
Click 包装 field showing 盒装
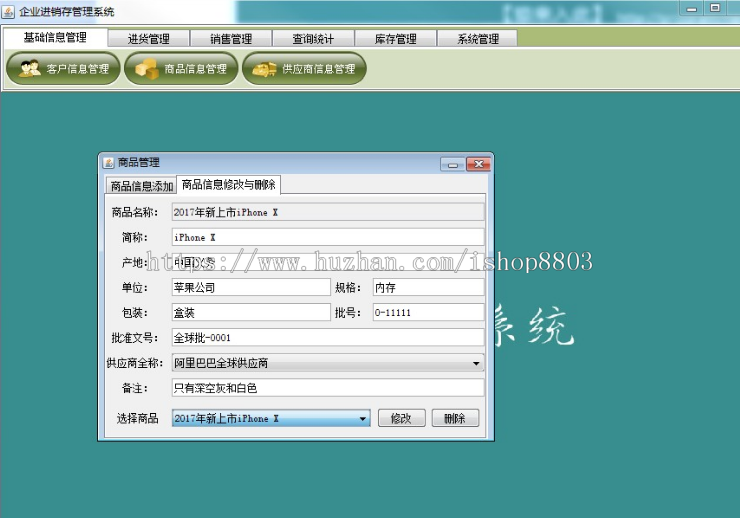click(251, 312)
